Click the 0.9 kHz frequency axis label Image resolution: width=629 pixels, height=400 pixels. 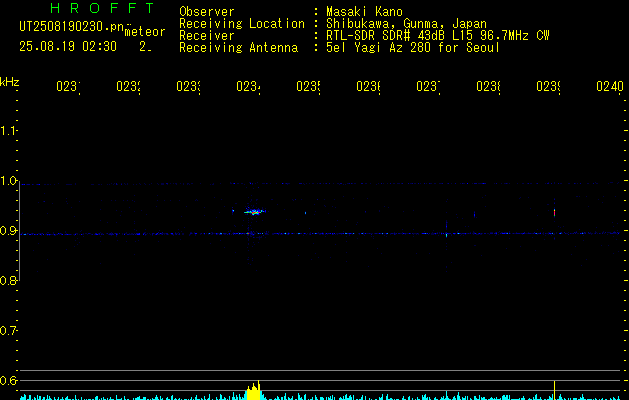[8, 231]
